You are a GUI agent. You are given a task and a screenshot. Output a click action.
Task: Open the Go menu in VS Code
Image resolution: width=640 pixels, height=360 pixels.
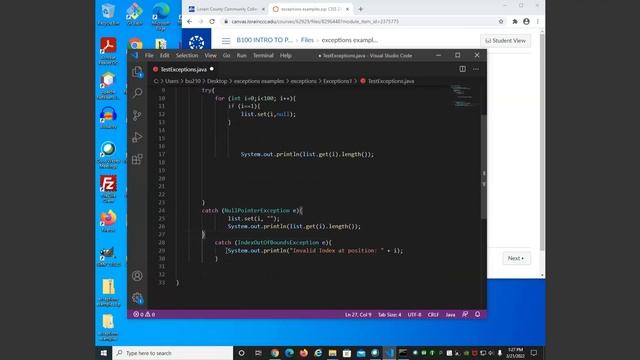coord(227,56)
